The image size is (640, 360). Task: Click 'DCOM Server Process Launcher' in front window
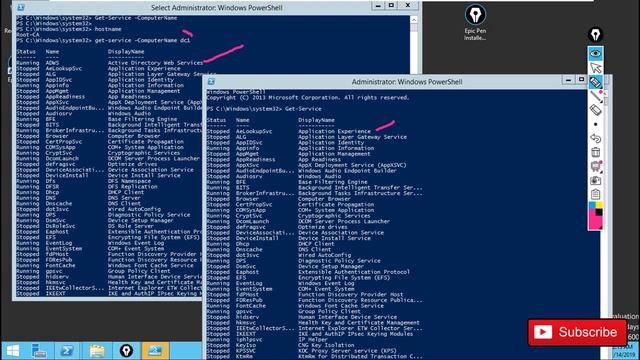[x=344, y=221]
